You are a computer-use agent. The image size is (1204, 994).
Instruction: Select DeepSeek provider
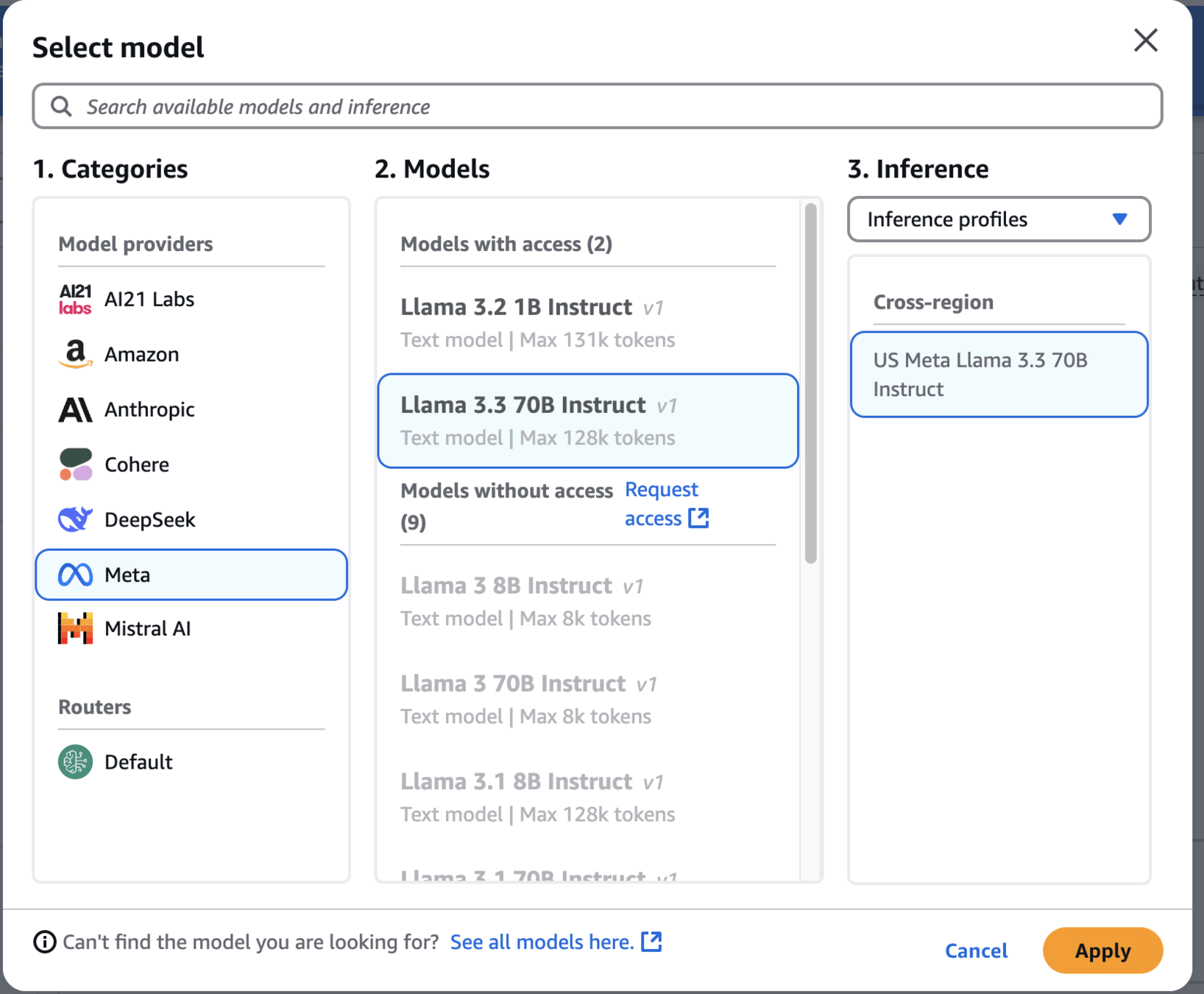191,520
